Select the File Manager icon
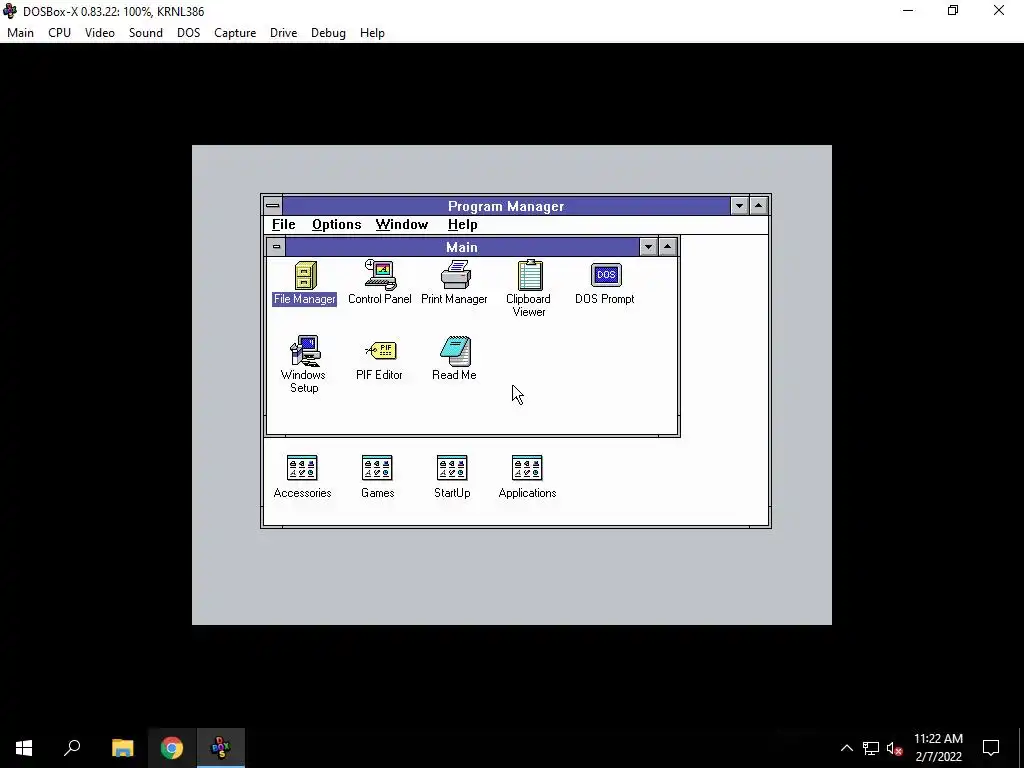Image resolution: width=1024 pixels, height=768 pixels. 305,276
